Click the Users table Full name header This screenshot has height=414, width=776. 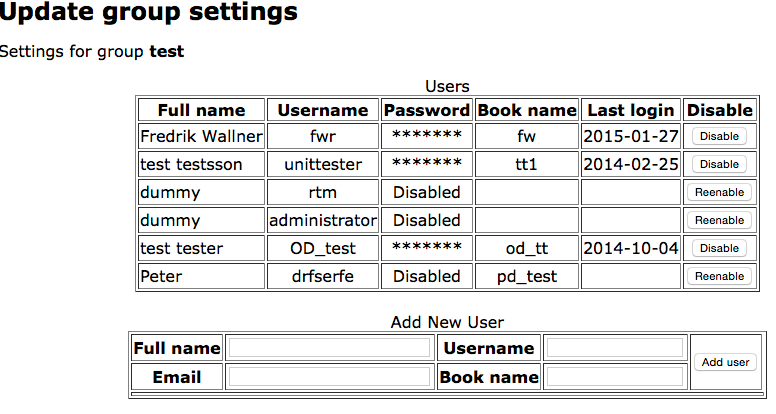coord(201,110)
